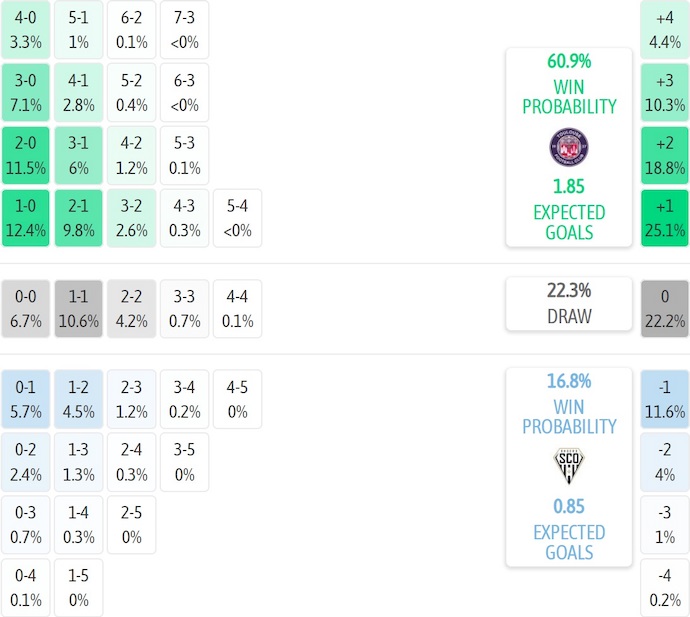Click the Angers SCO club crest icon

(x=568, y=467)
